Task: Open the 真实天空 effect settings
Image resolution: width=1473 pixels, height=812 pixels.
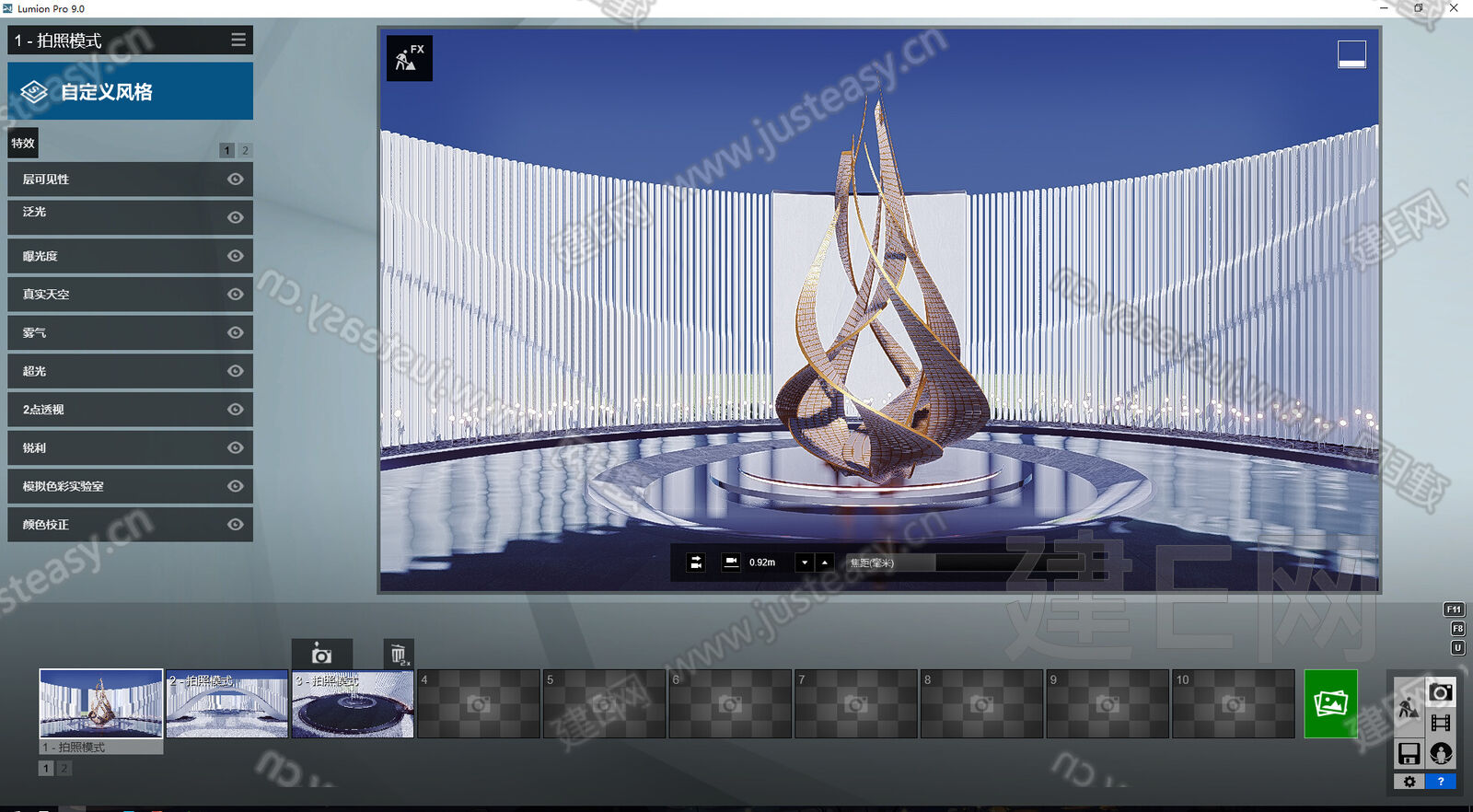Action: [130, 295]
